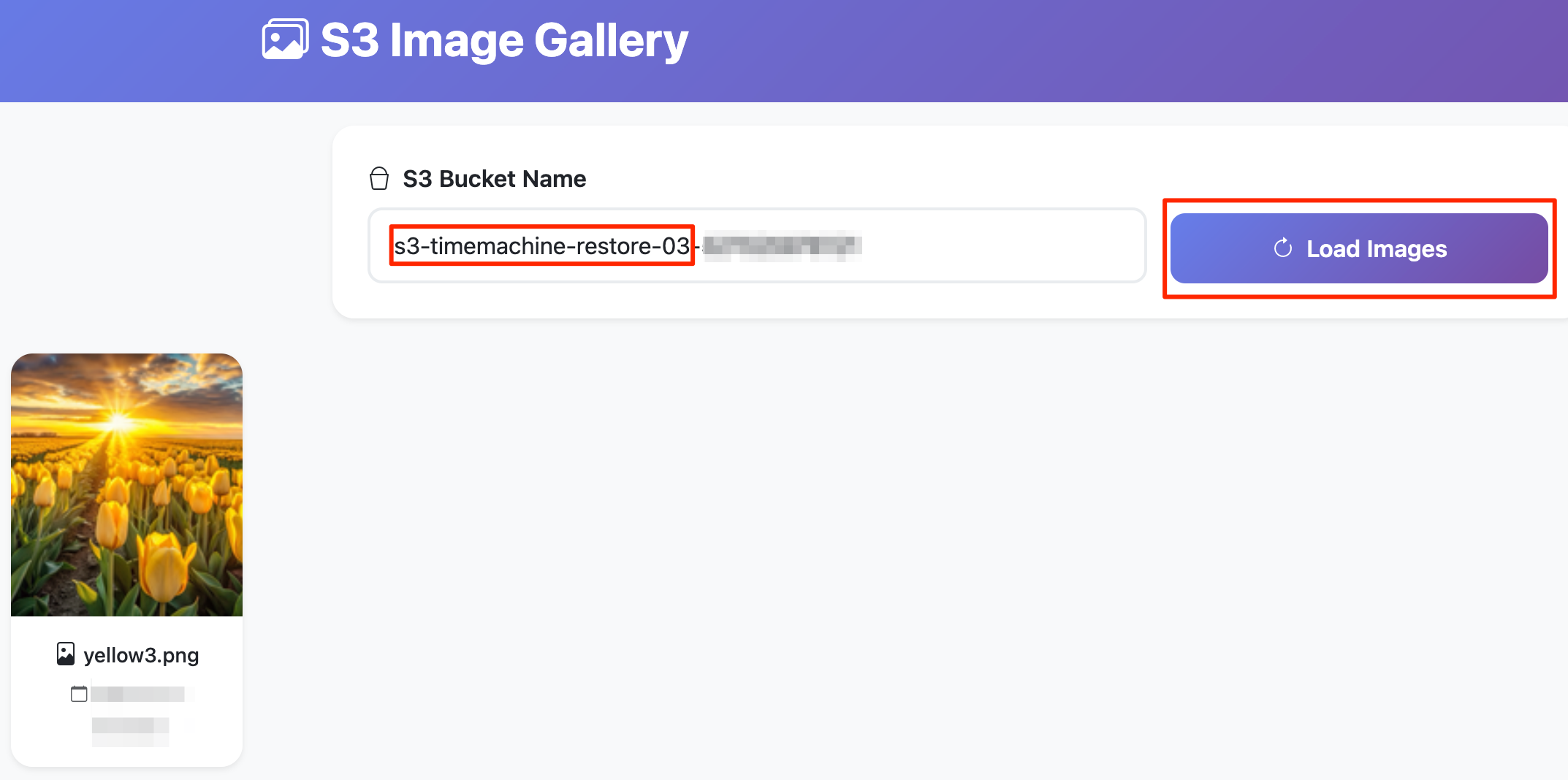
Task: Click the refresh icon inside Load Images button
Action: tap(1282, 248)
